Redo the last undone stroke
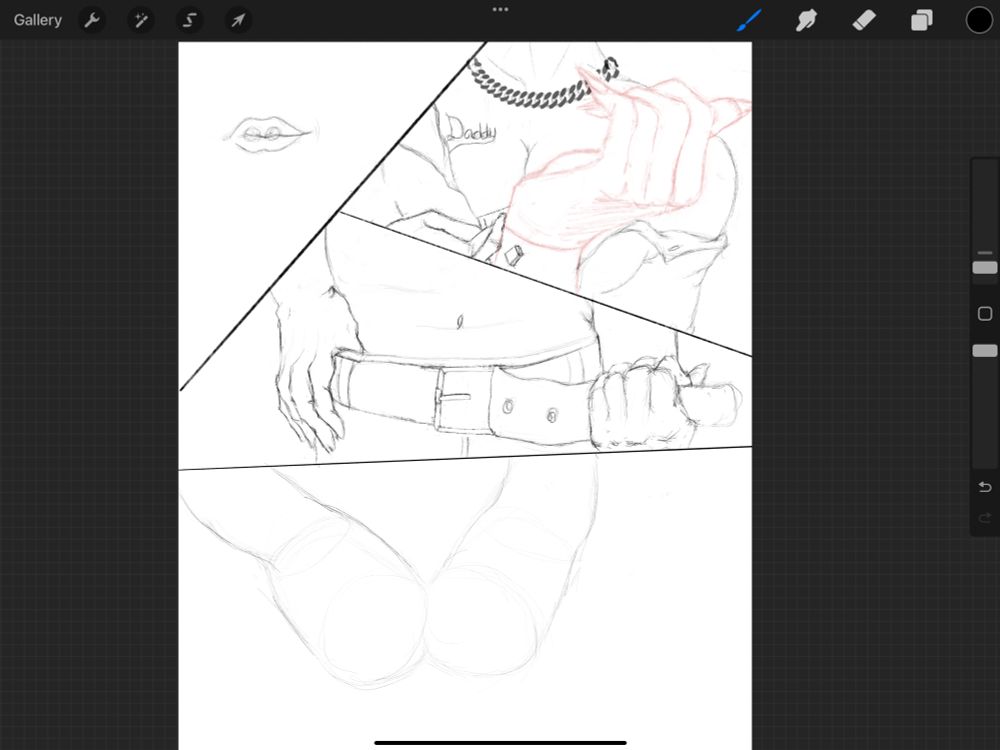This screenshot has width=1000, height=750. pos(985,517)
